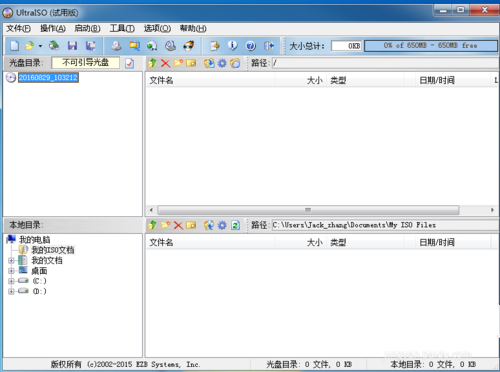The width and height of the screenshot is (500, 372).
Task: Click the disc-on-drive Mount virtual drive icon
Action: pos(171,45)
